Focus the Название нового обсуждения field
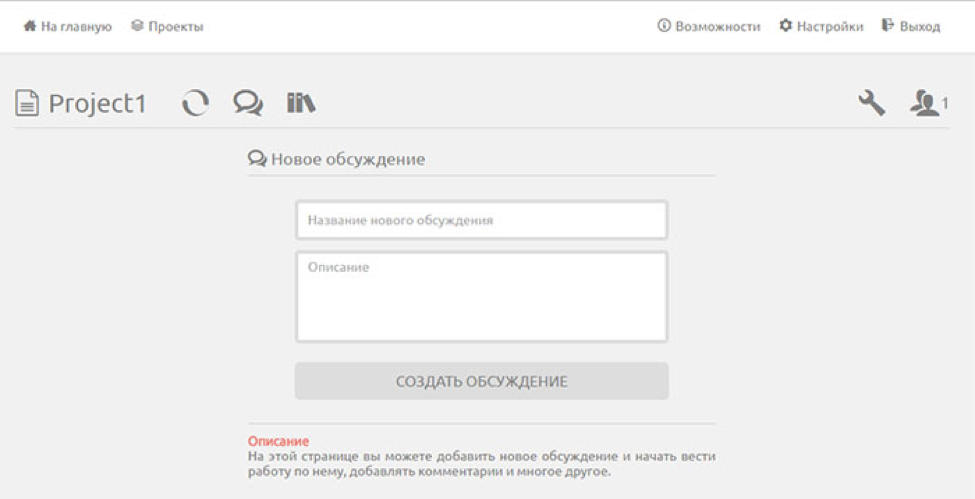975x499 pixels. (481, 220)
